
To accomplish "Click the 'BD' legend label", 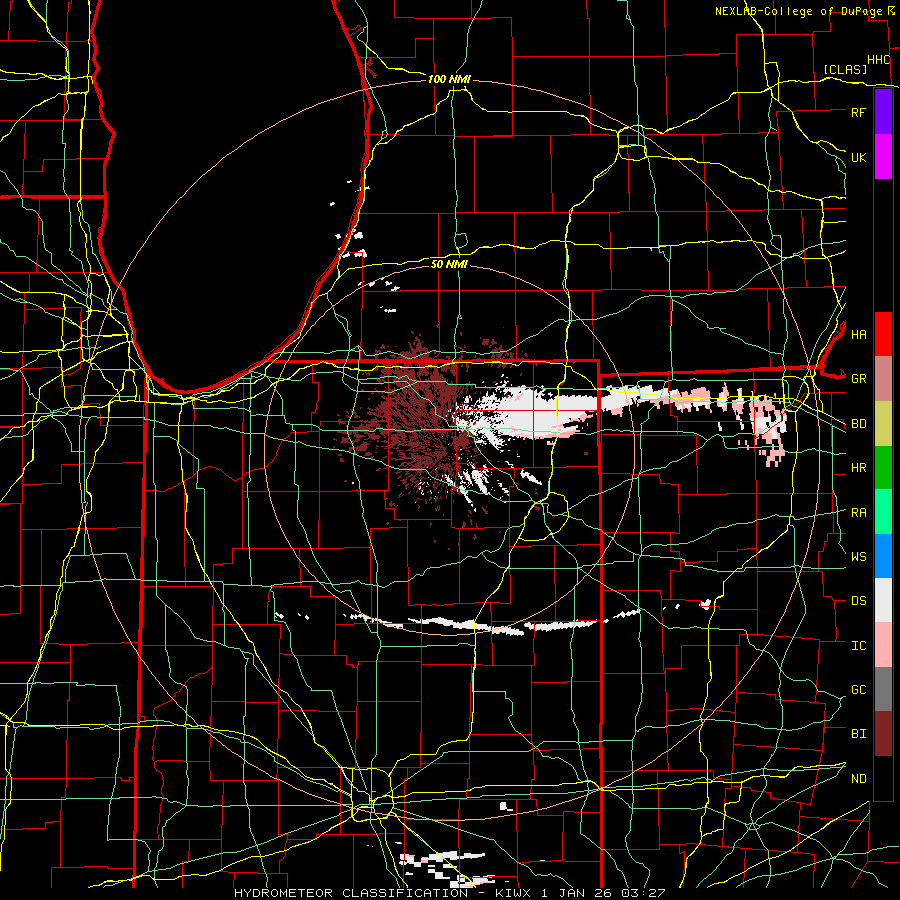I will pos(858,424).
